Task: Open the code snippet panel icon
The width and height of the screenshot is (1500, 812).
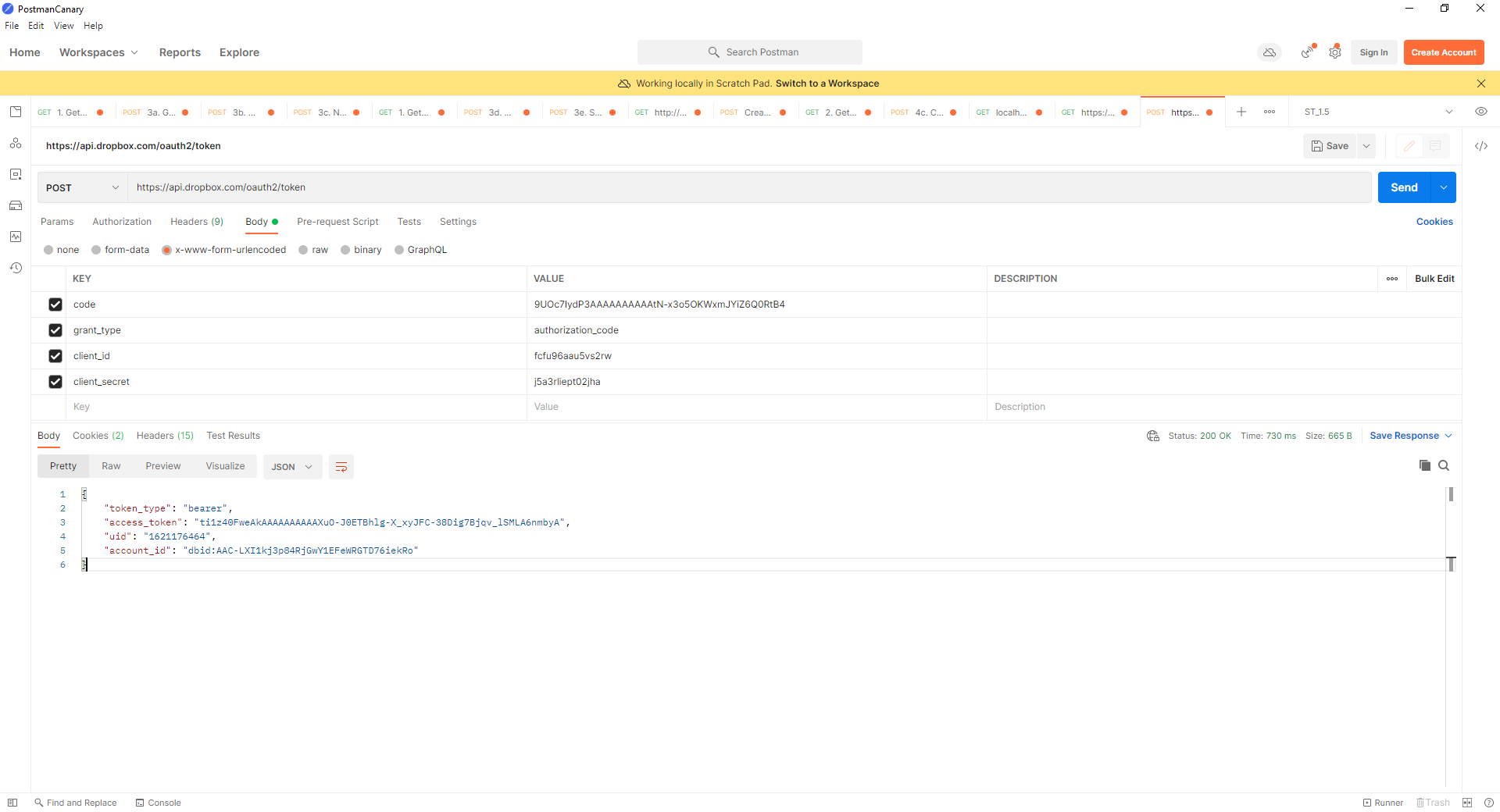Action: coord(1480,146)
